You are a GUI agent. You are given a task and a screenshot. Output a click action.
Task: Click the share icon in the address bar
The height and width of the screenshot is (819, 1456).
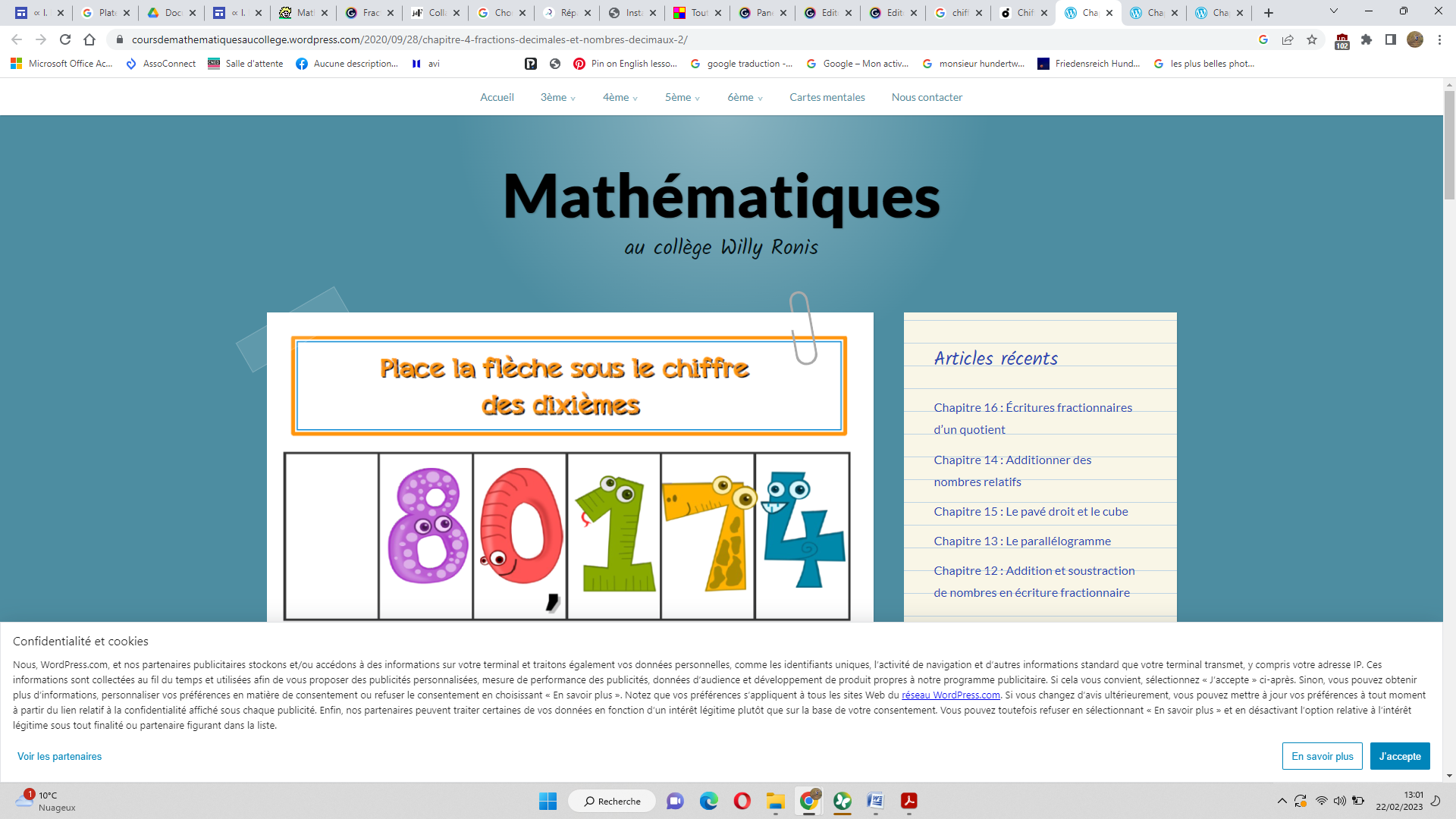1287,39
